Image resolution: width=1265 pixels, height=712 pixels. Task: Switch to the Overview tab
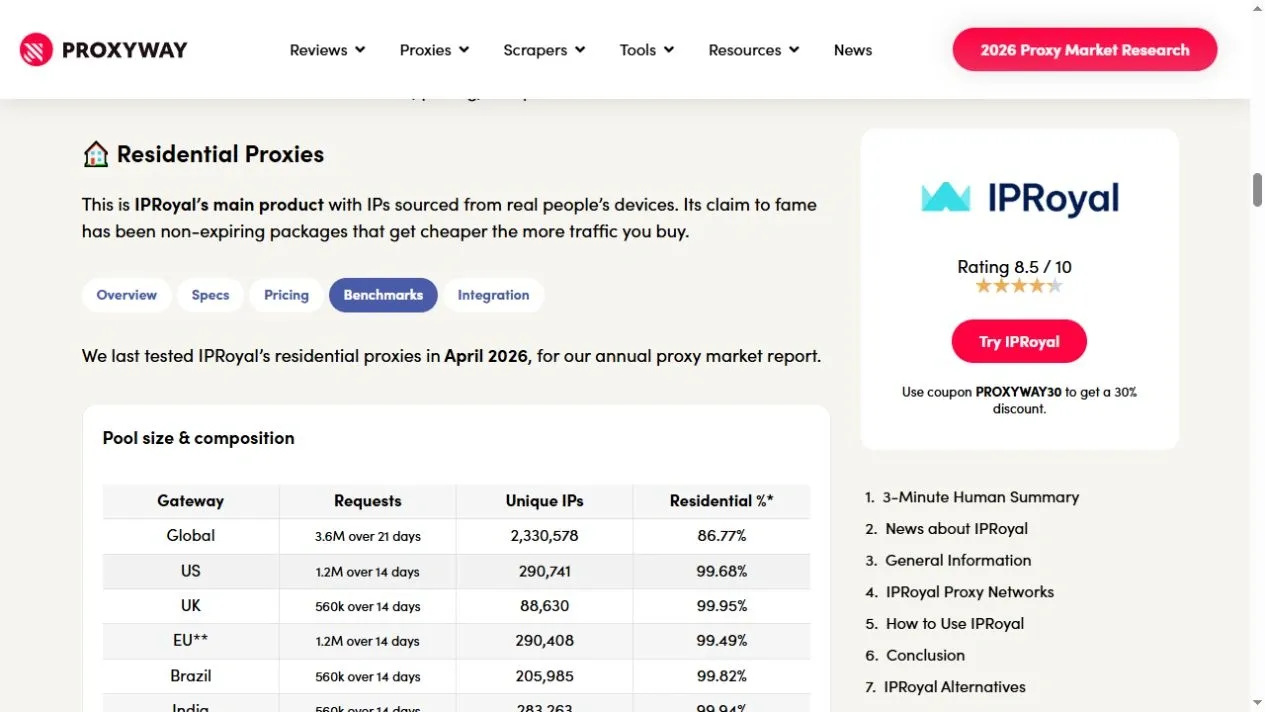coord(126,295)
